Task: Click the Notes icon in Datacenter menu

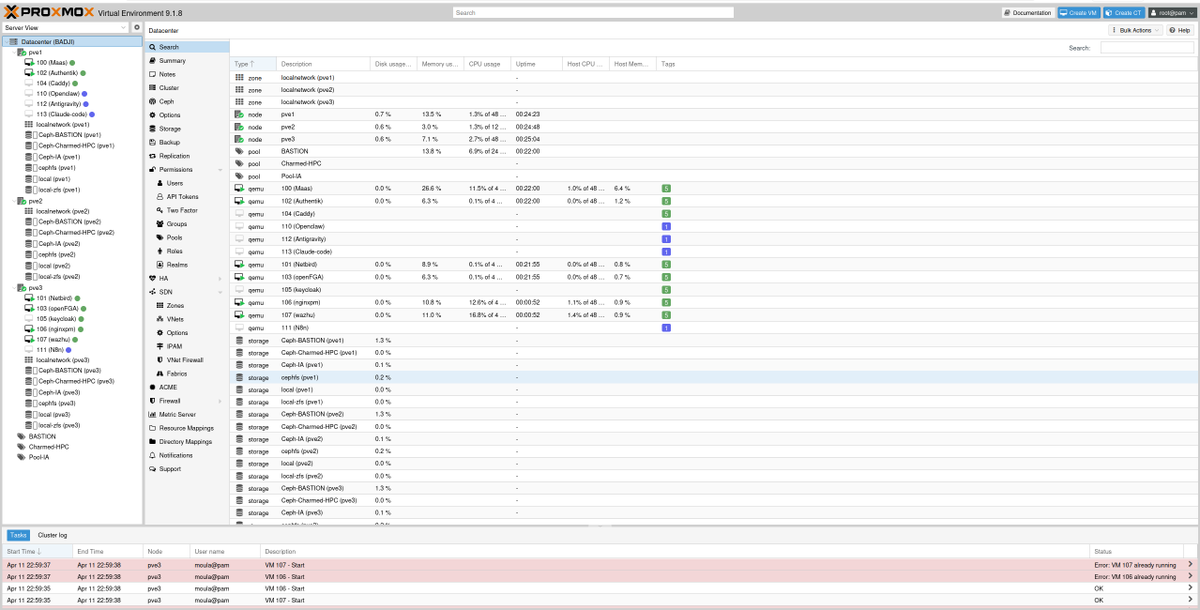Action: point(152,74)
